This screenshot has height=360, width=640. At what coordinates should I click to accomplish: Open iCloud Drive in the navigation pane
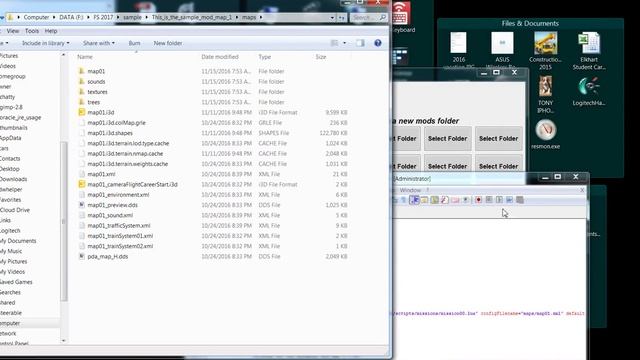pyautogui.click(x=15, y=210)
